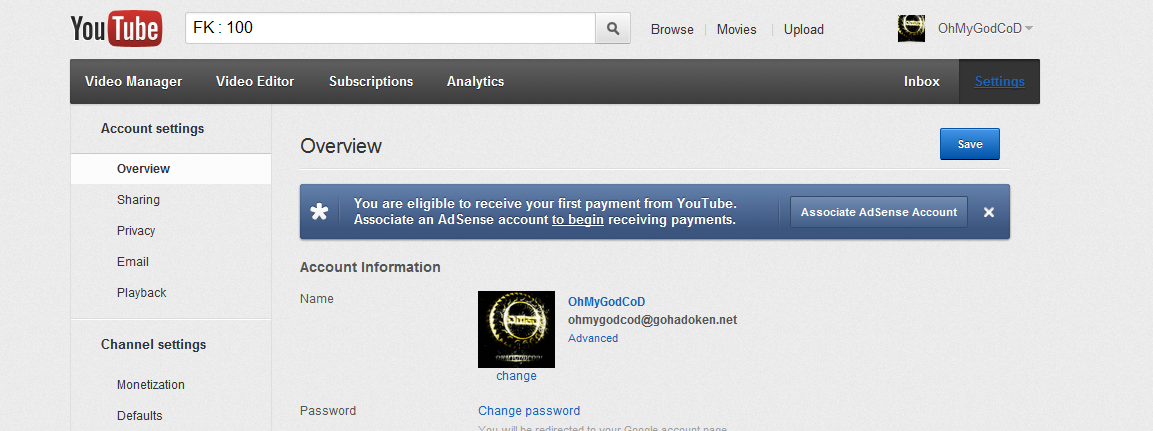Click the magnifying glass search button

pos(613,29)
